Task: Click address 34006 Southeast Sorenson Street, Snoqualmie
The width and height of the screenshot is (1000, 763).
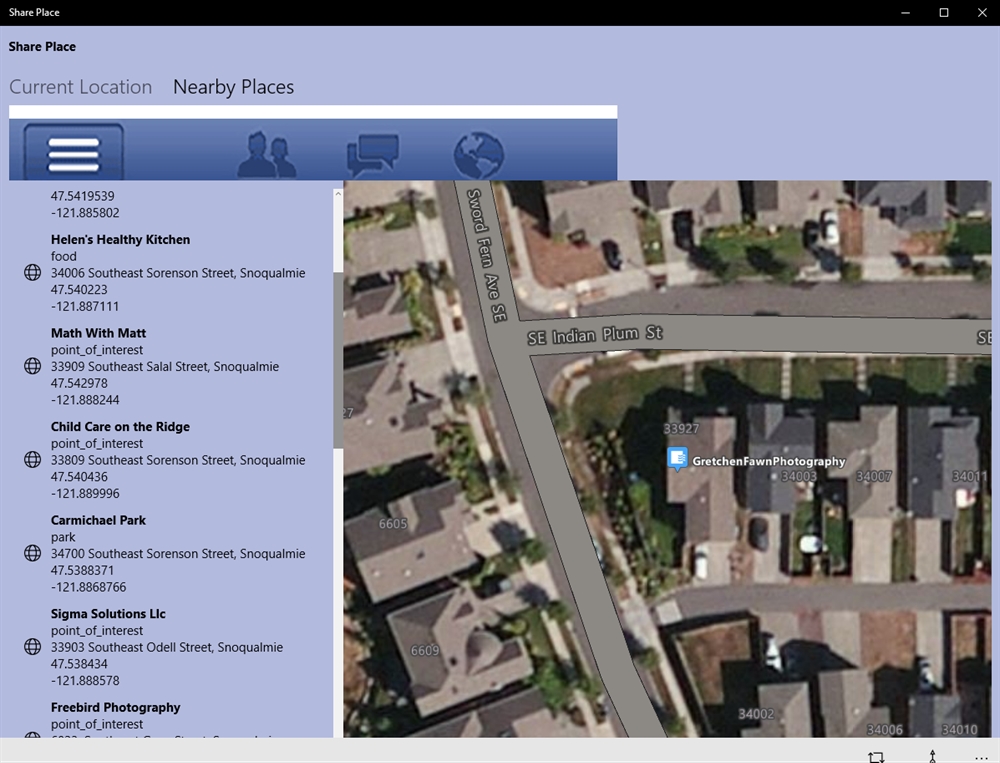Action: (x=178, y=273)
